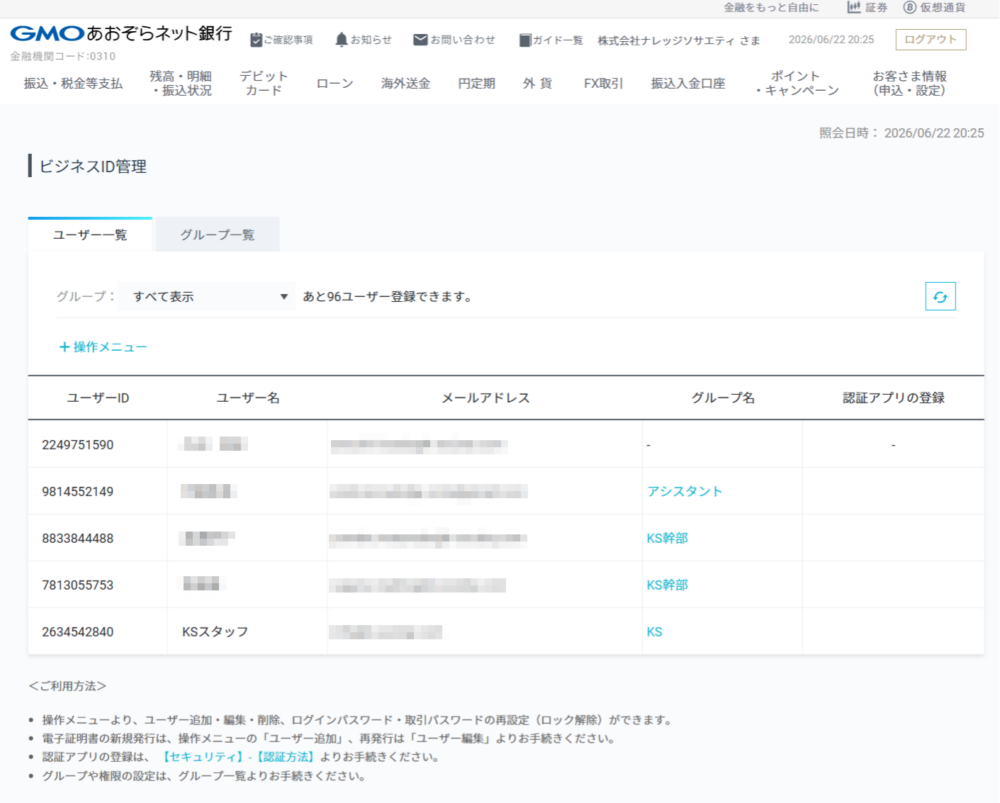Select user ID 7813055753

(x=78, y=585)
